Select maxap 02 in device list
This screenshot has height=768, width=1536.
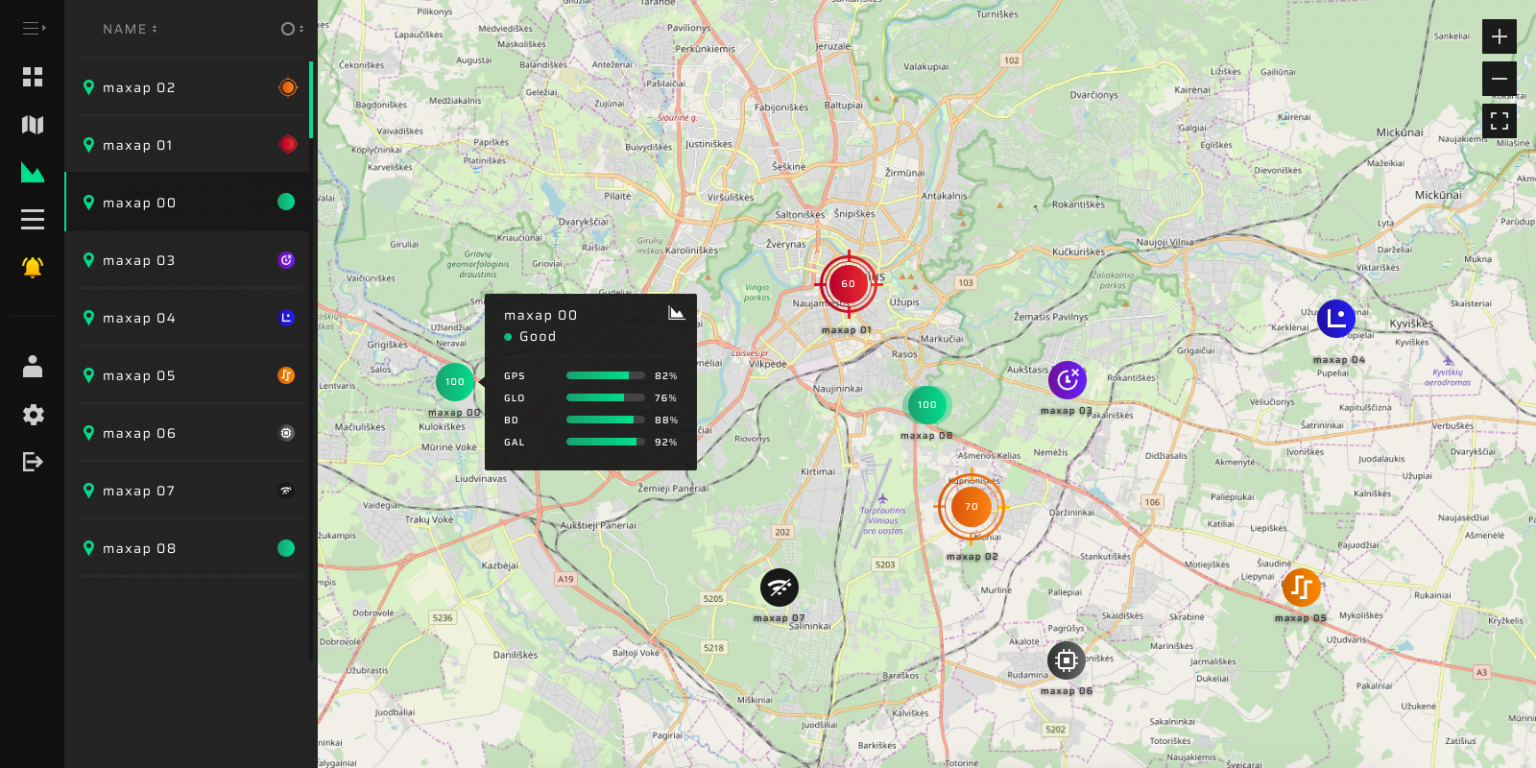[x=139, y=88]
